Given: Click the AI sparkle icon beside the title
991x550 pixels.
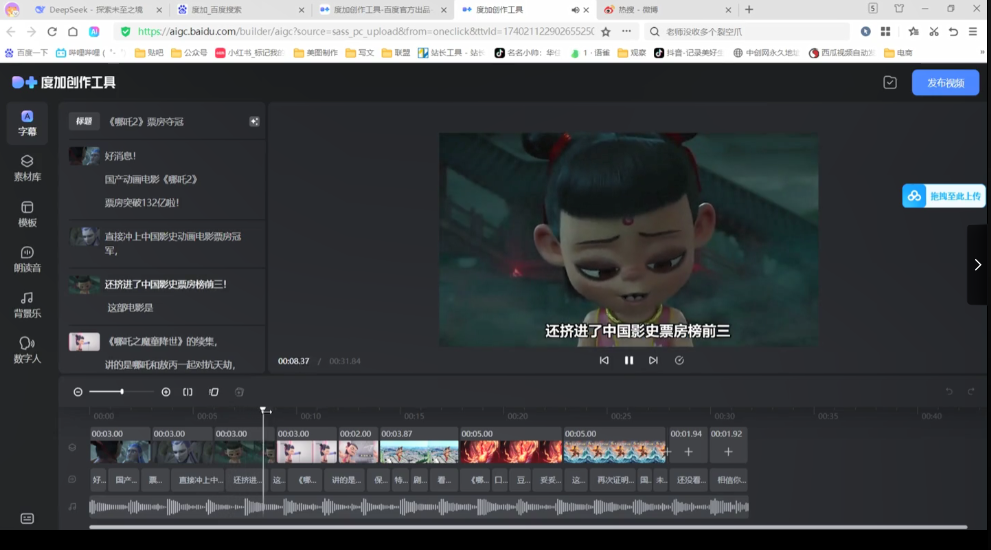Looking at the screenshot, I should click(254, 121).
